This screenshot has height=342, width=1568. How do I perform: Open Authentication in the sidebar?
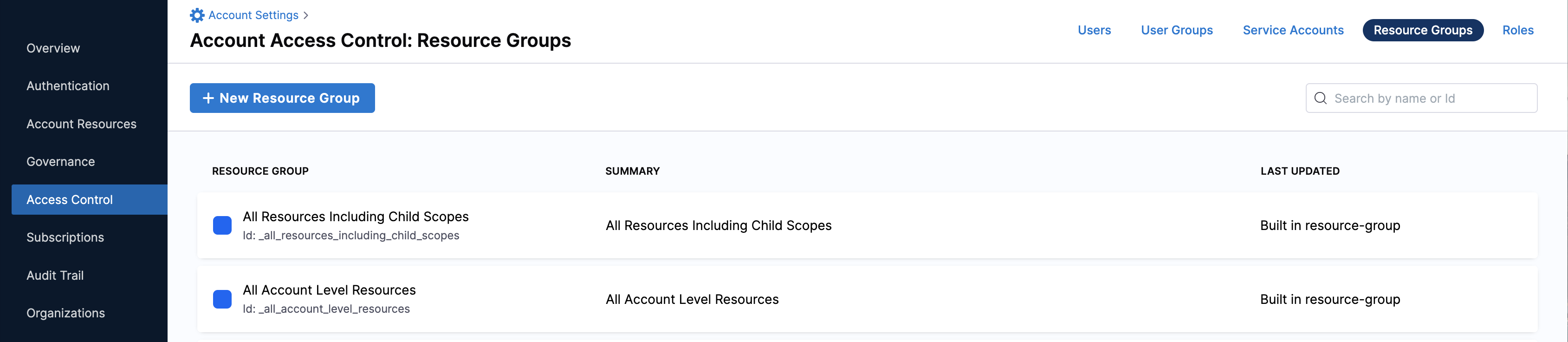68,86
